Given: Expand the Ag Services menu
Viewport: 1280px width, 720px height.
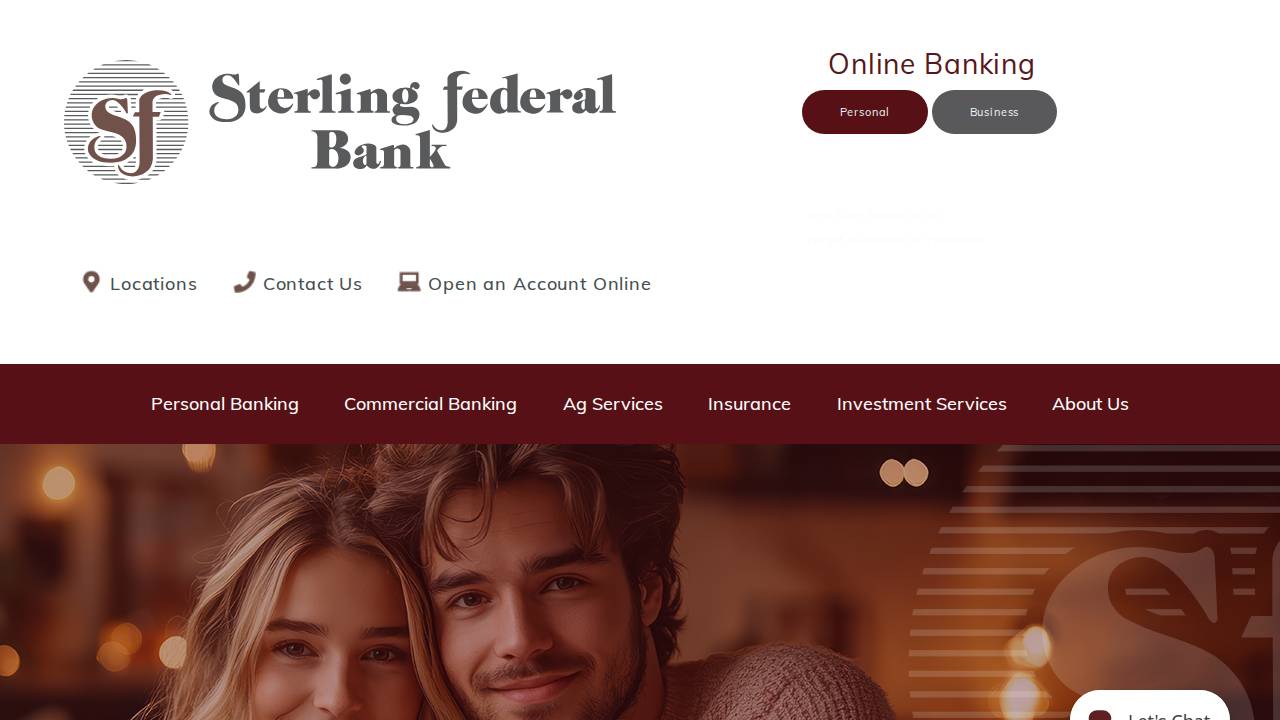Looking at the screenshot, I should click(x=613, y=404).
